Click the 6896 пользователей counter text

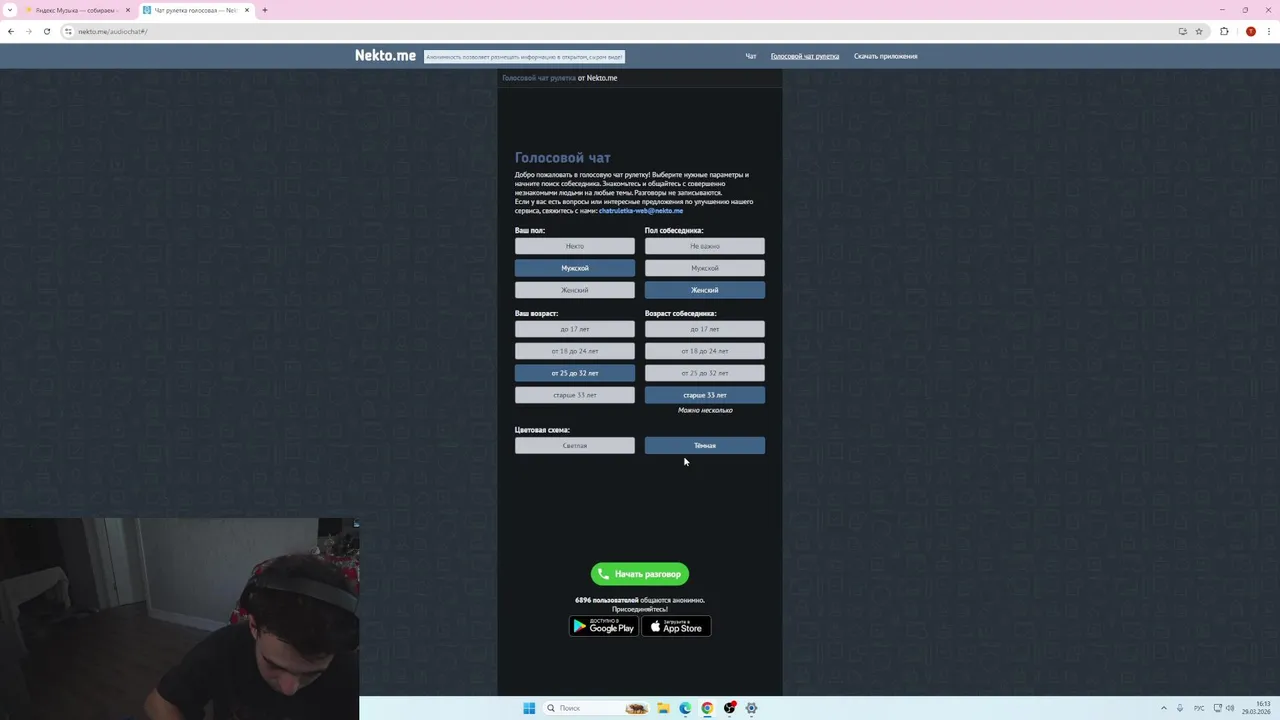607,600
